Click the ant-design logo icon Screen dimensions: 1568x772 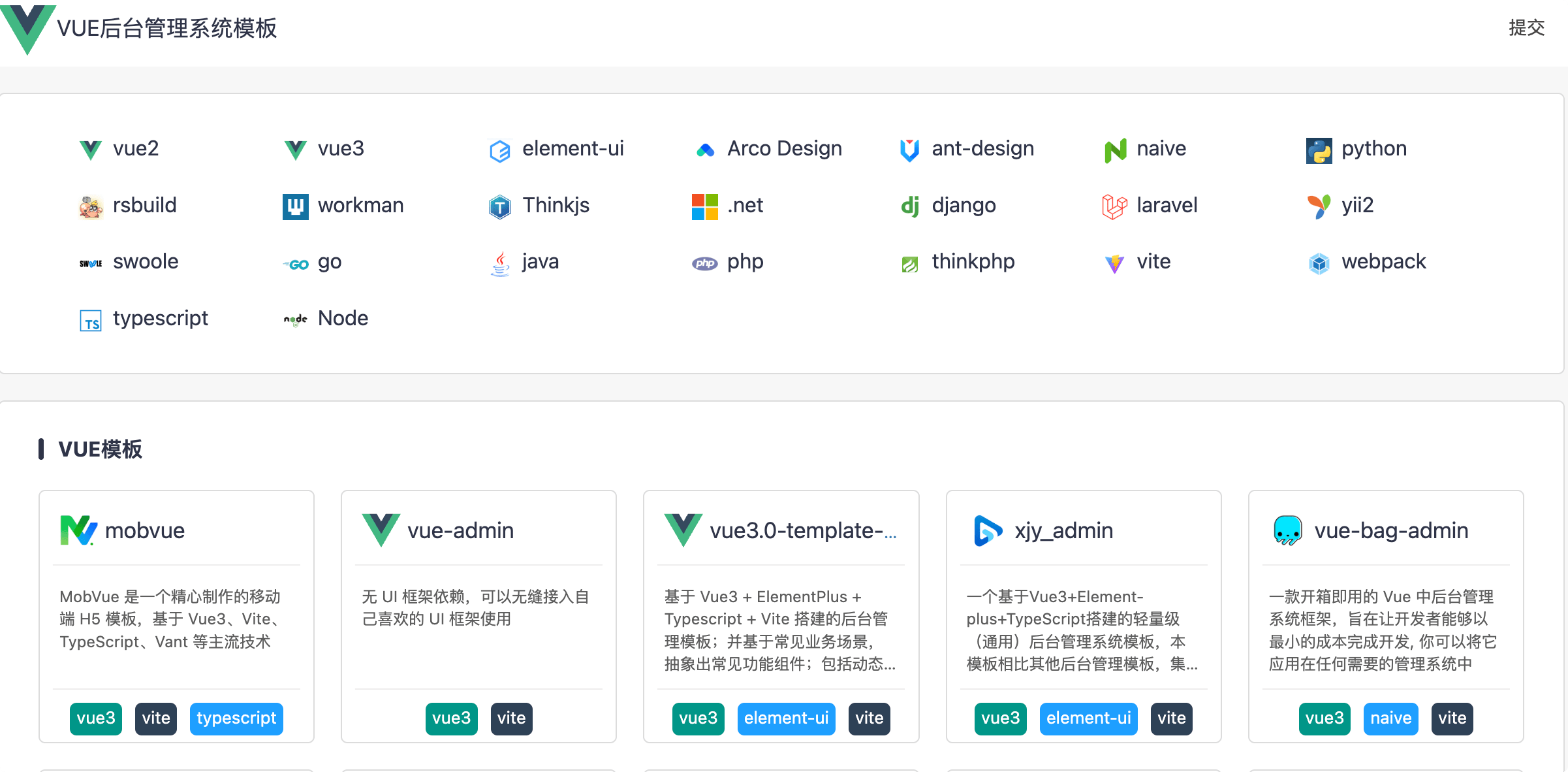pyautogui.click(x=910, y=150)
